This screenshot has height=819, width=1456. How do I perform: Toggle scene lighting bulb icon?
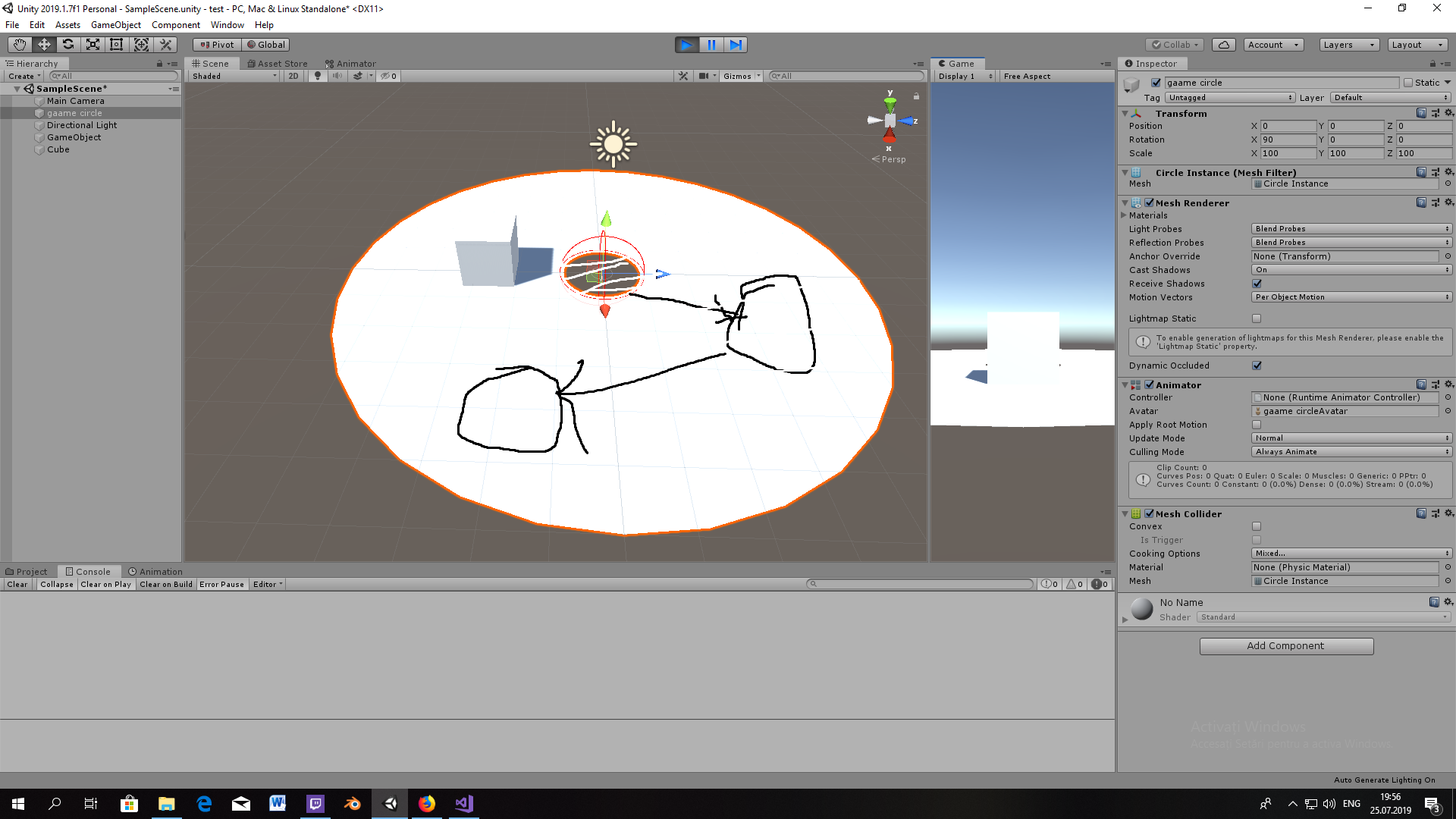(318, 76)
